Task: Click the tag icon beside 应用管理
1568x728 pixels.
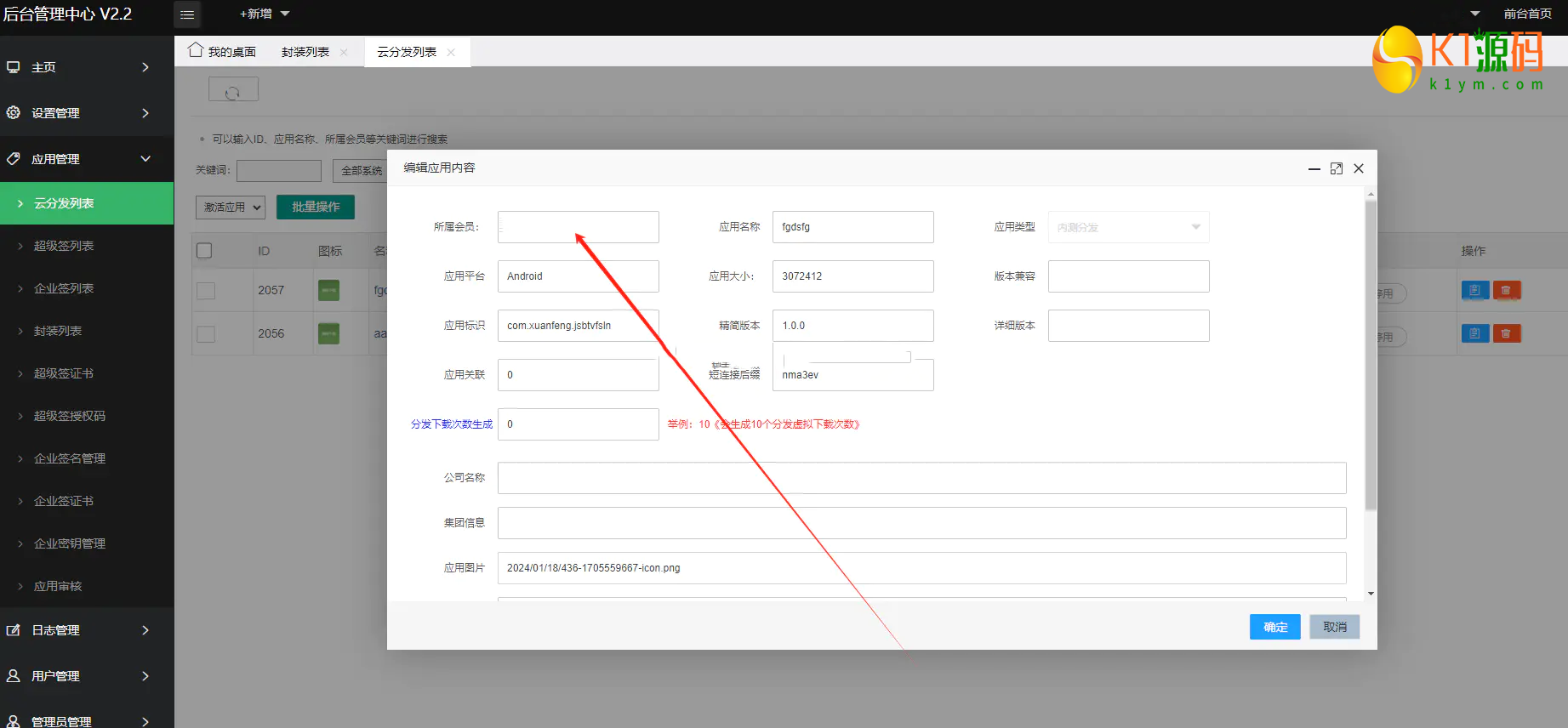Action: [x=14, y=158]
